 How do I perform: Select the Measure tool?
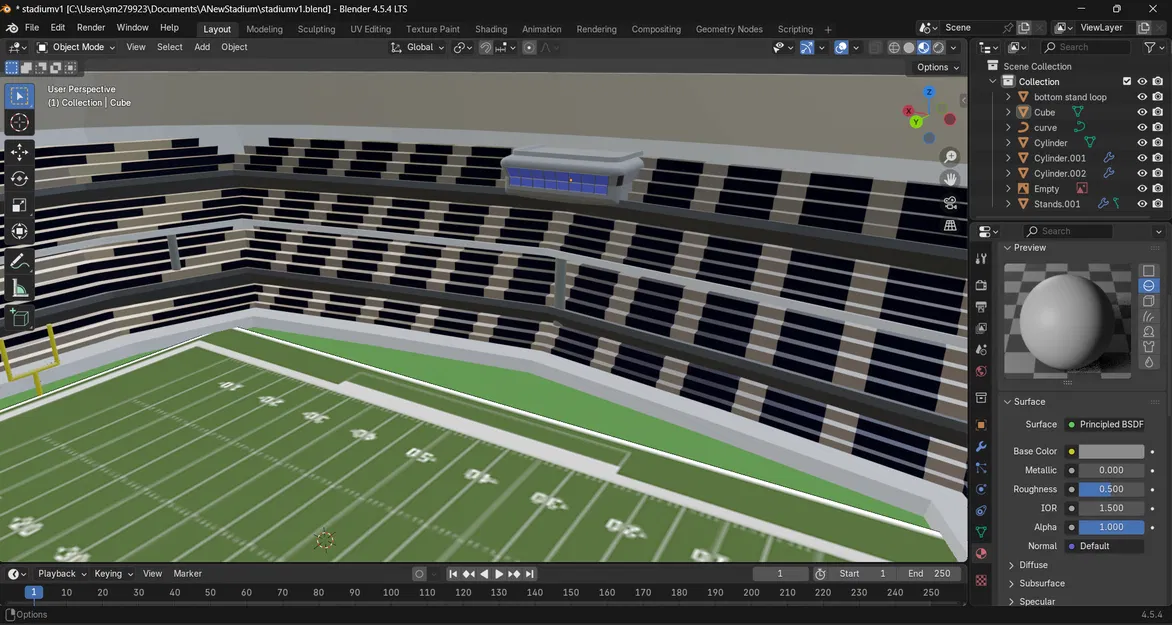pos(19,289)
